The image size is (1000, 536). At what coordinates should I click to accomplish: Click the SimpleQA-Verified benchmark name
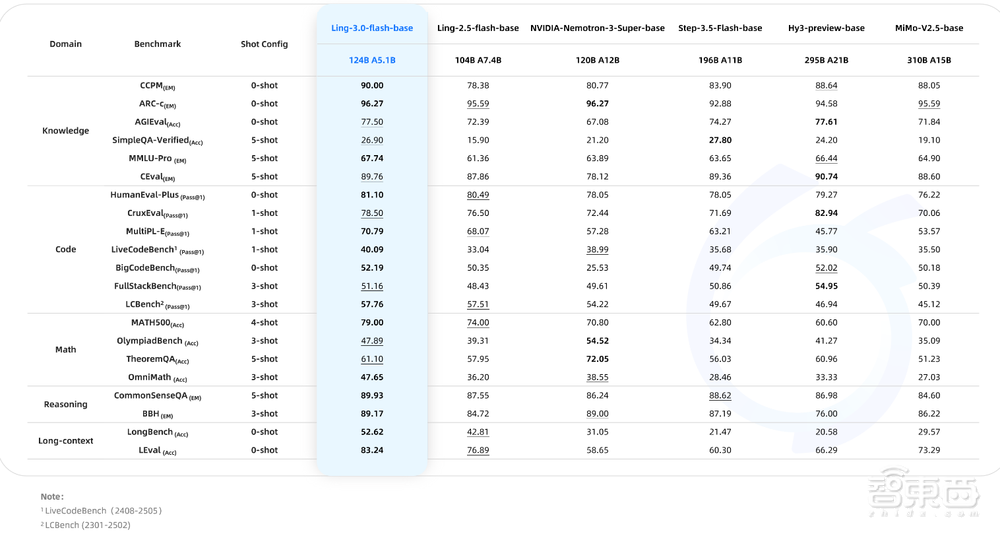pos(158,140)
